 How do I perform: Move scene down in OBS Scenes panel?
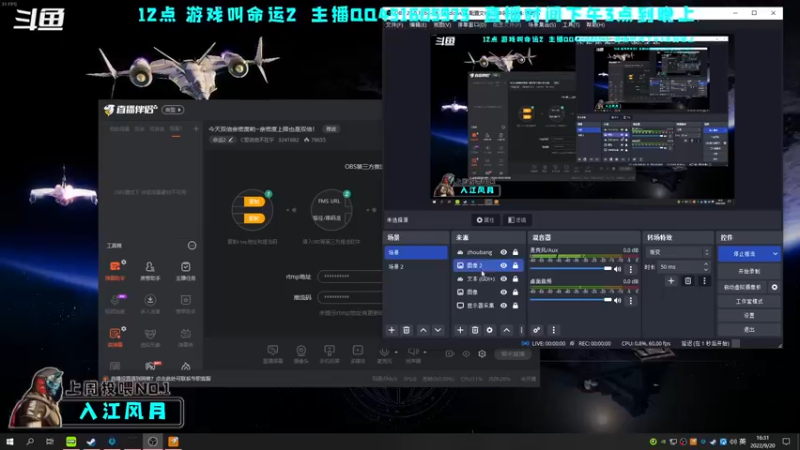tap(438, 330)
